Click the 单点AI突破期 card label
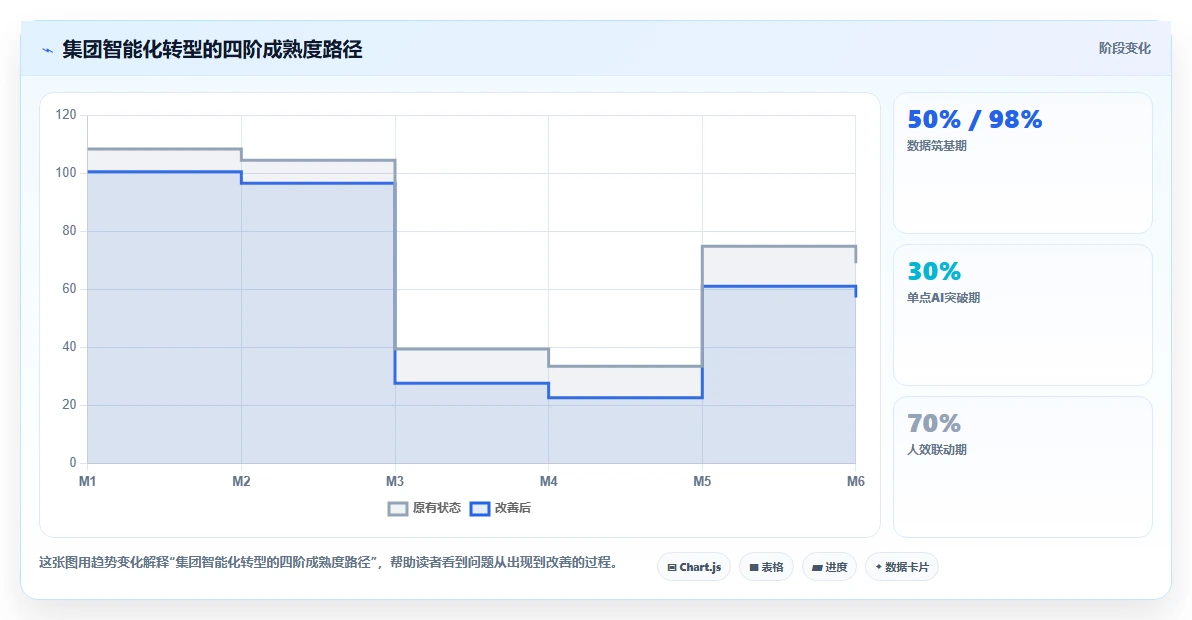This screenshot has height=620, width=1192. click(x=943, y=298)
